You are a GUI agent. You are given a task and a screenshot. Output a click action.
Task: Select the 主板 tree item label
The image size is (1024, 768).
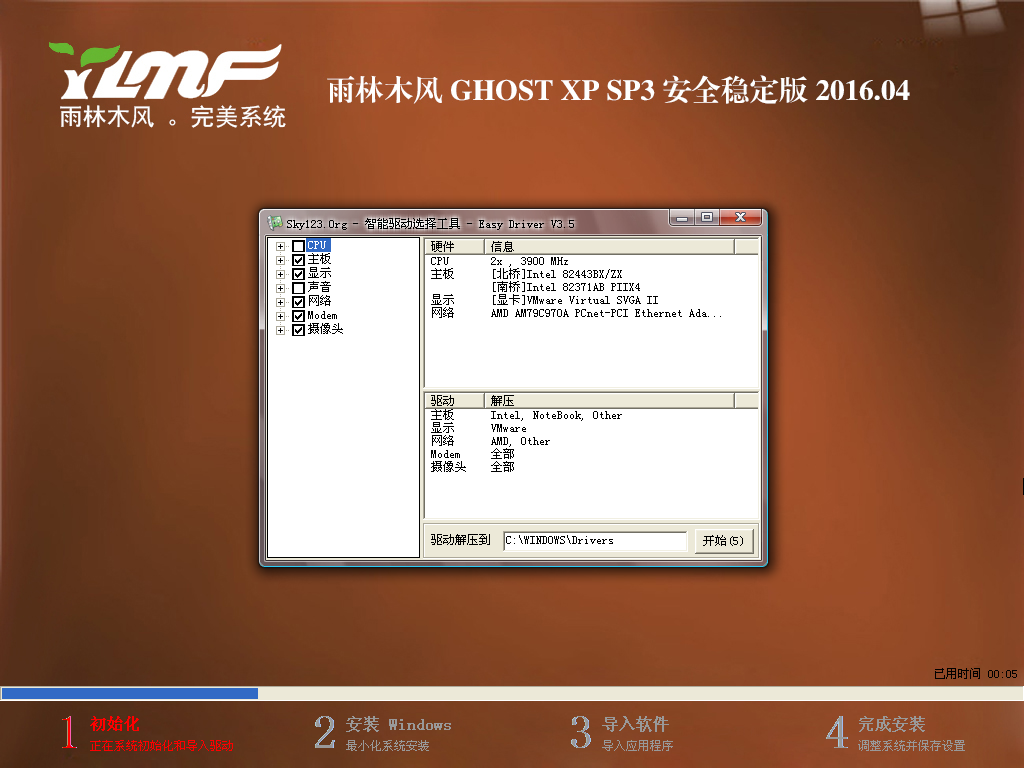(x=319, y=259)
